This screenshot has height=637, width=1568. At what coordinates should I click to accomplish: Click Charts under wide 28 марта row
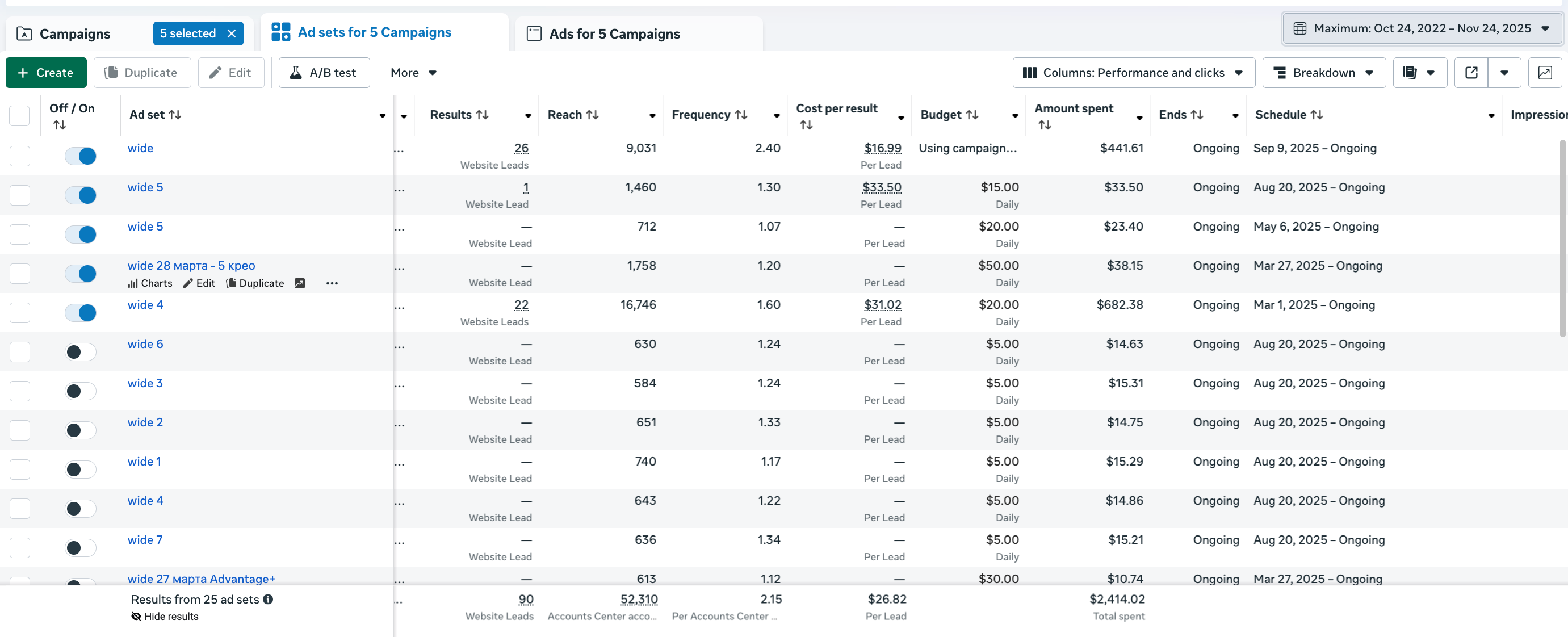click(x=150, y=283)
